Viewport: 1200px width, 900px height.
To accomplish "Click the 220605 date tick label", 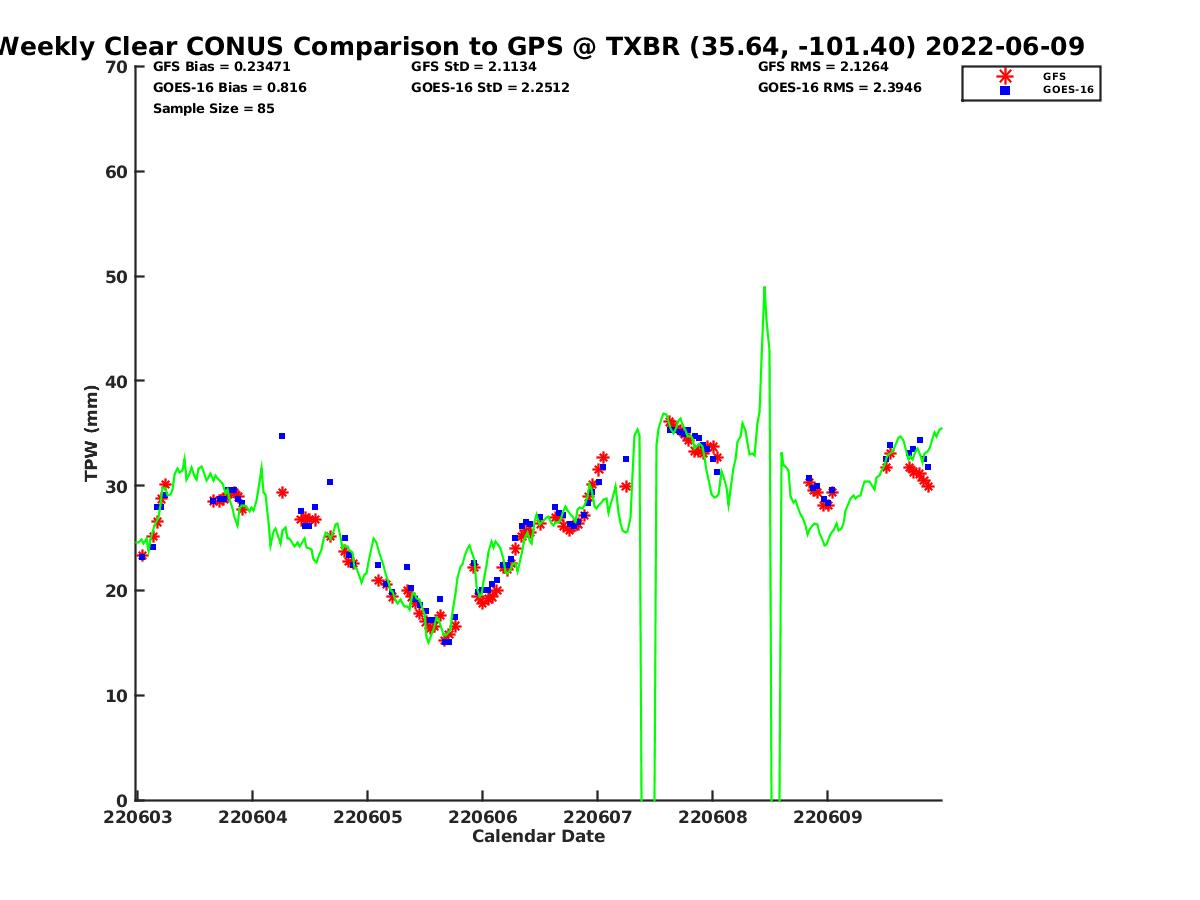I will click(368, 817).
